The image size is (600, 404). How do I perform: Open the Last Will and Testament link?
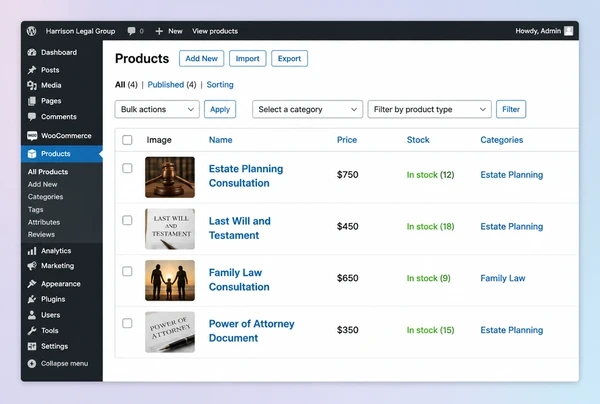pos(240,228)
